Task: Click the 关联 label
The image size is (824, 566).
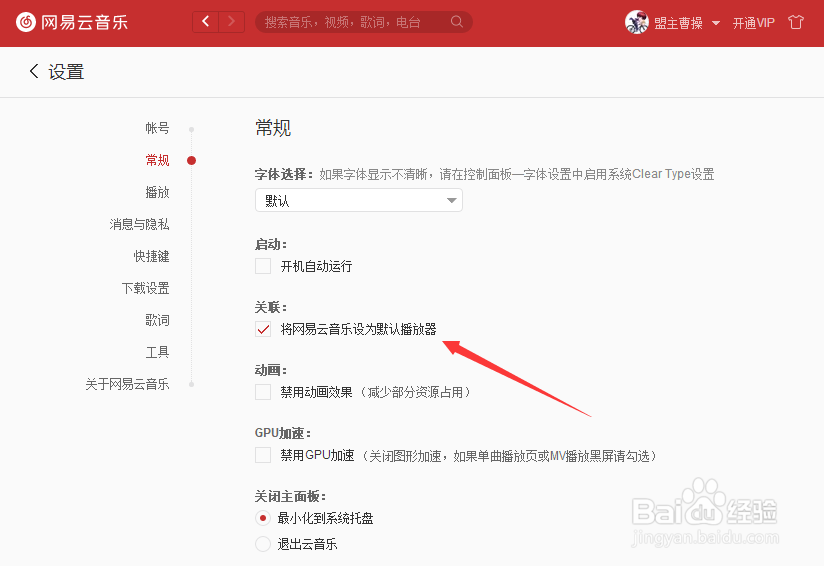Action: pos(271,307)
